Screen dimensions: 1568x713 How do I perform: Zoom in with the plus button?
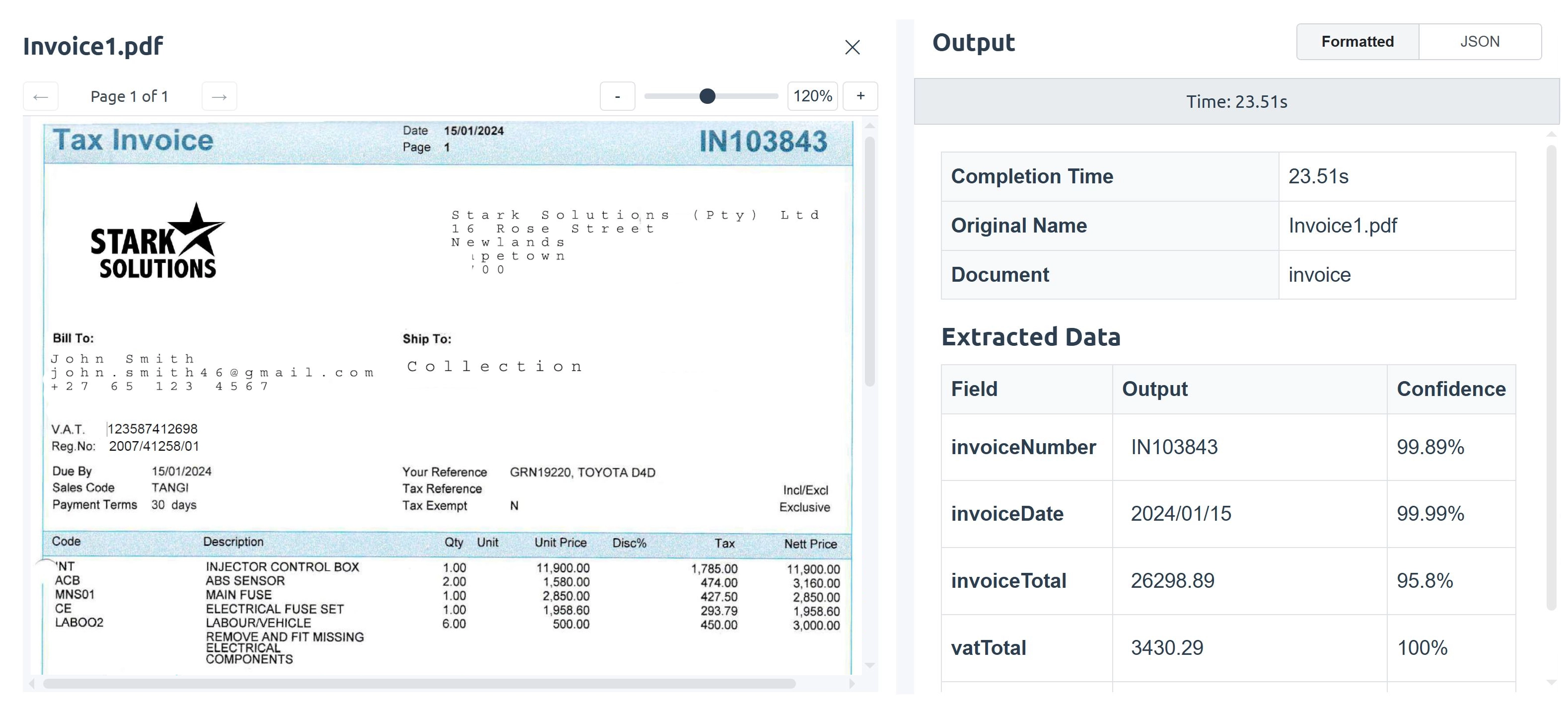(860, 95)
